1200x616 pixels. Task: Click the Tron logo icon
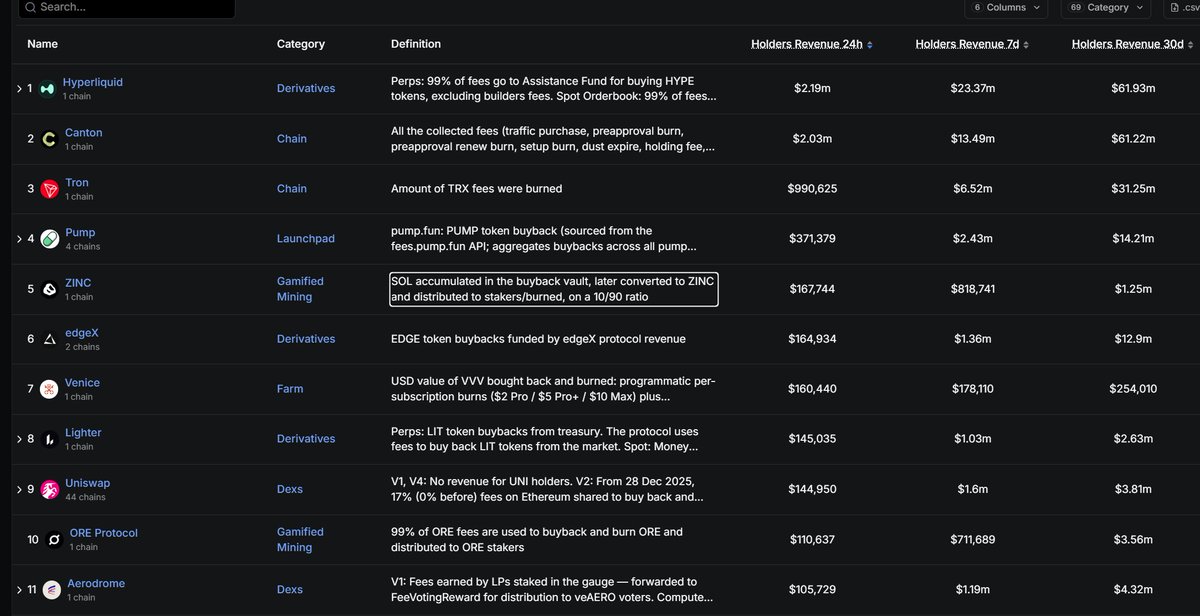(x=49, y=189)
